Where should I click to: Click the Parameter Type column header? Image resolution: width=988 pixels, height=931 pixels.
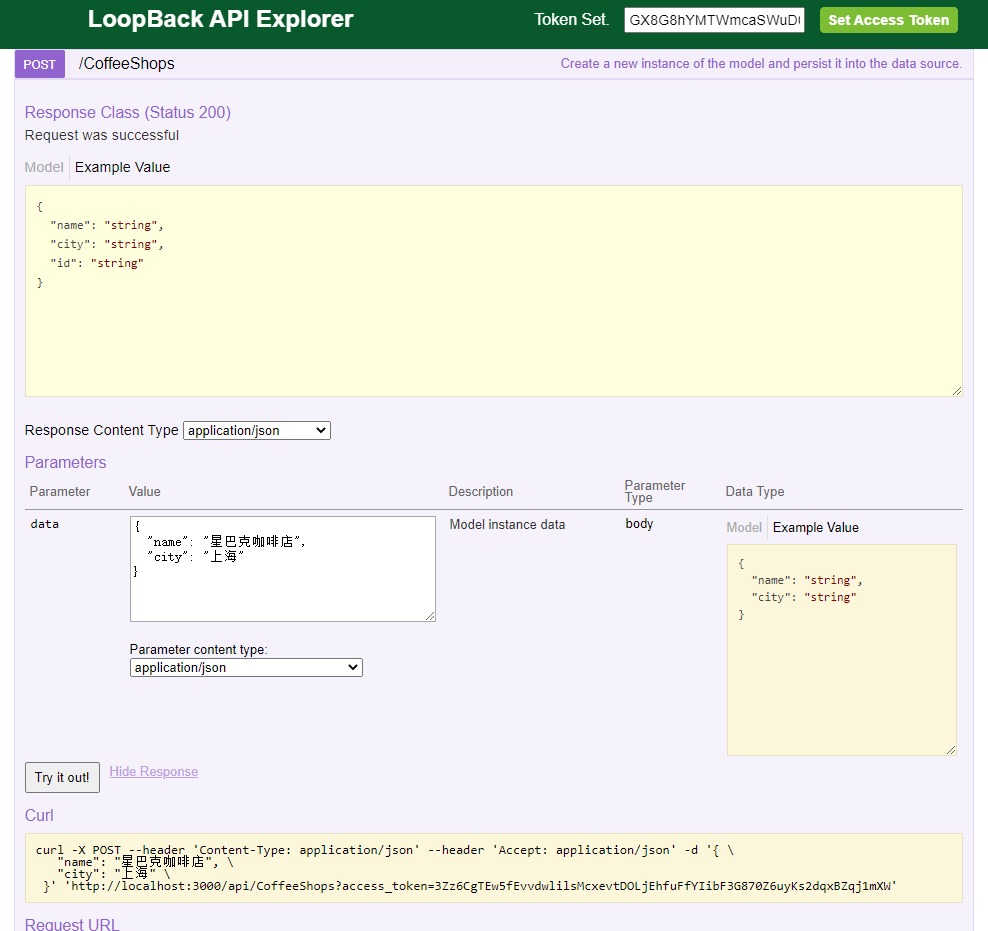[654, 491]
